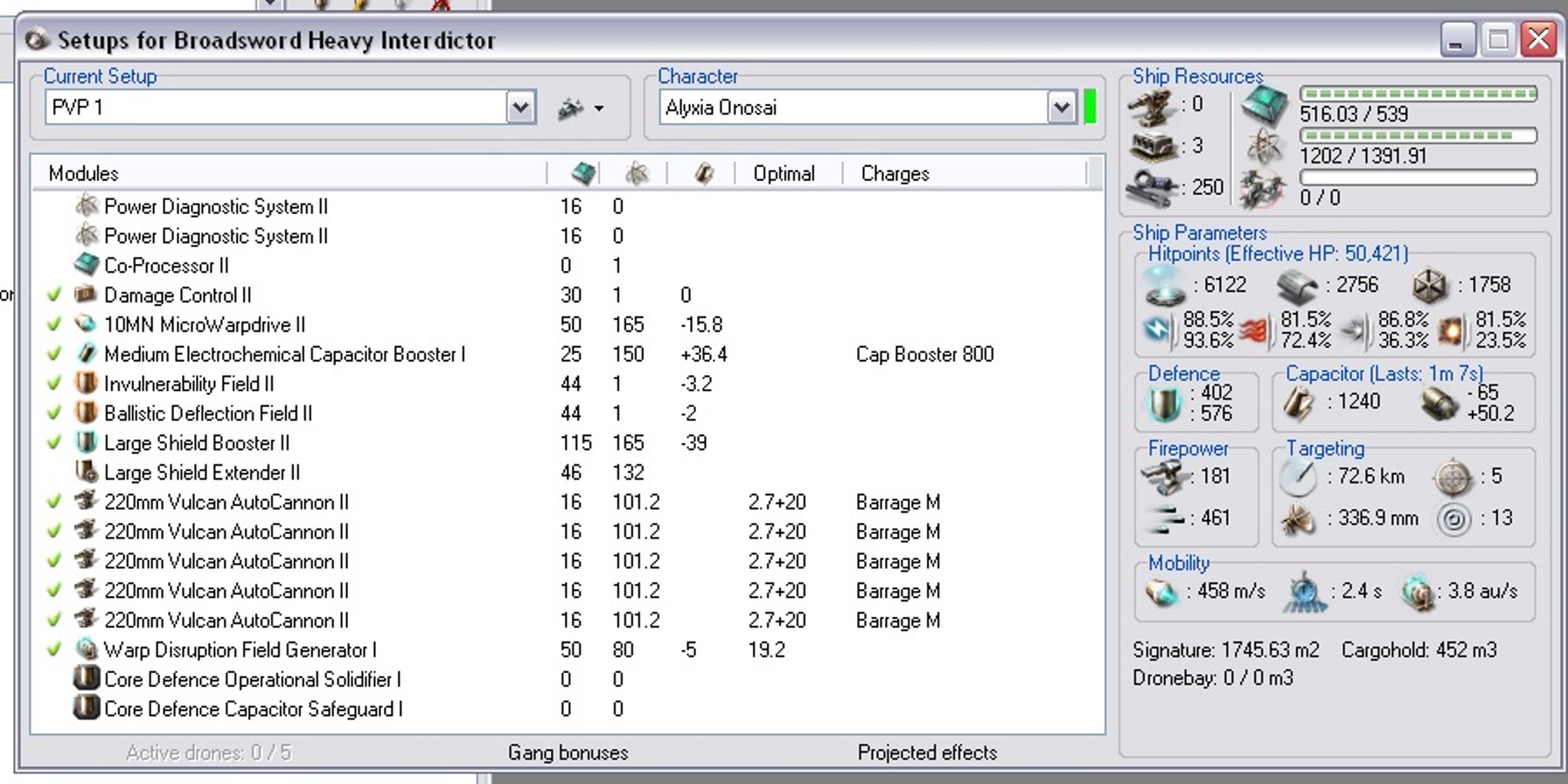This screenshot has height=784, width=1568.
Task: Toggle the Damage Control II active checkmark
Action: [54, 295]
